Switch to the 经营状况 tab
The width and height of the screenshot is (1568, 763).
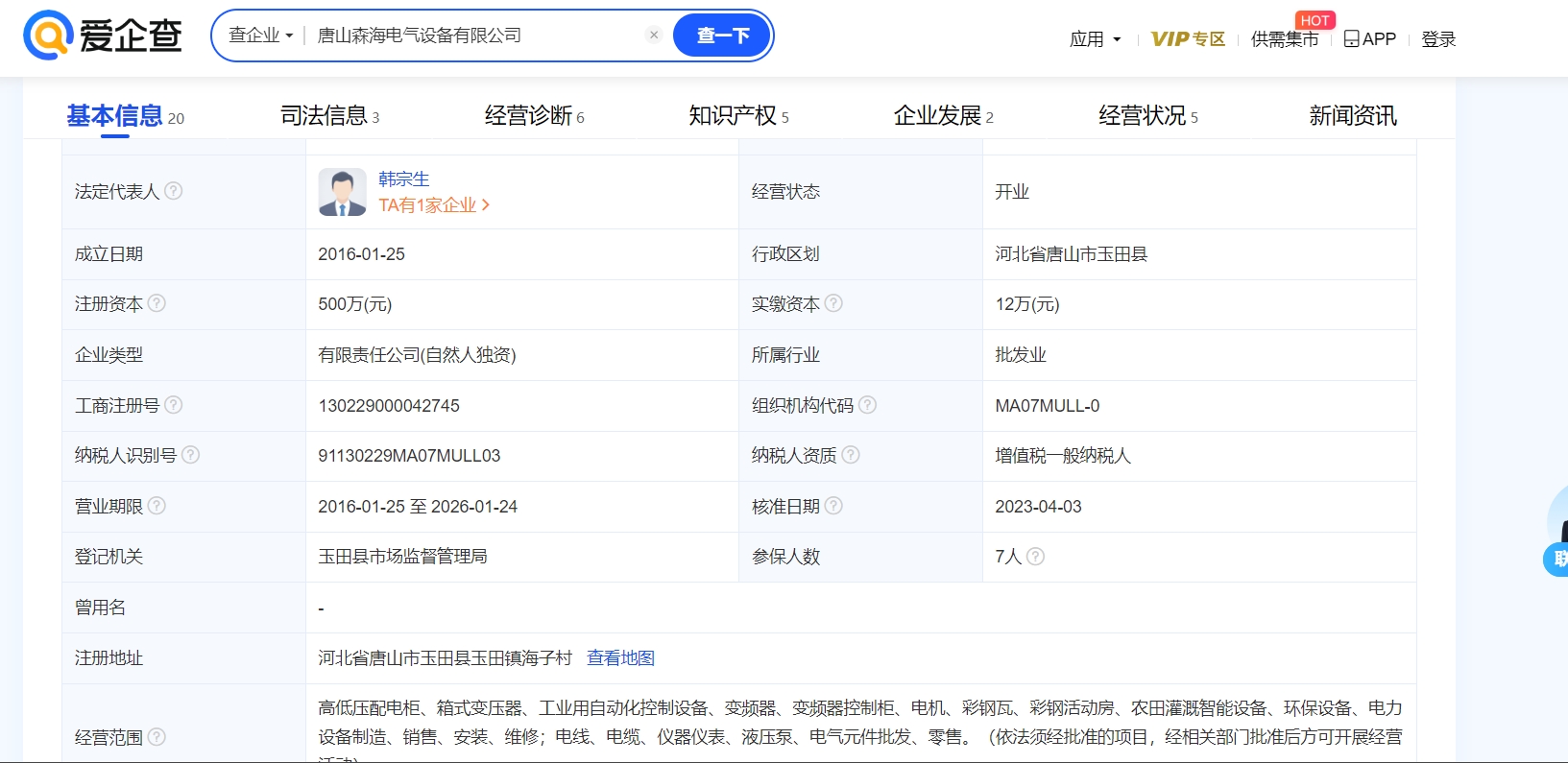tap(1147, 116)
